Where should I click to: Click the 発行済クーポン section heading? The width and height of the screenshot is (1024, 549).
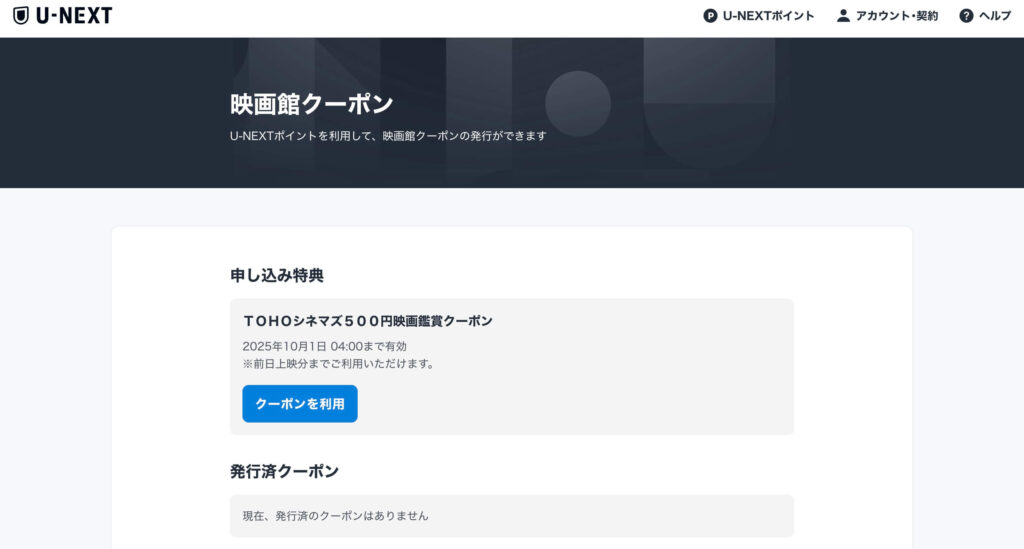pyautogui.click(x=284, y=471)
